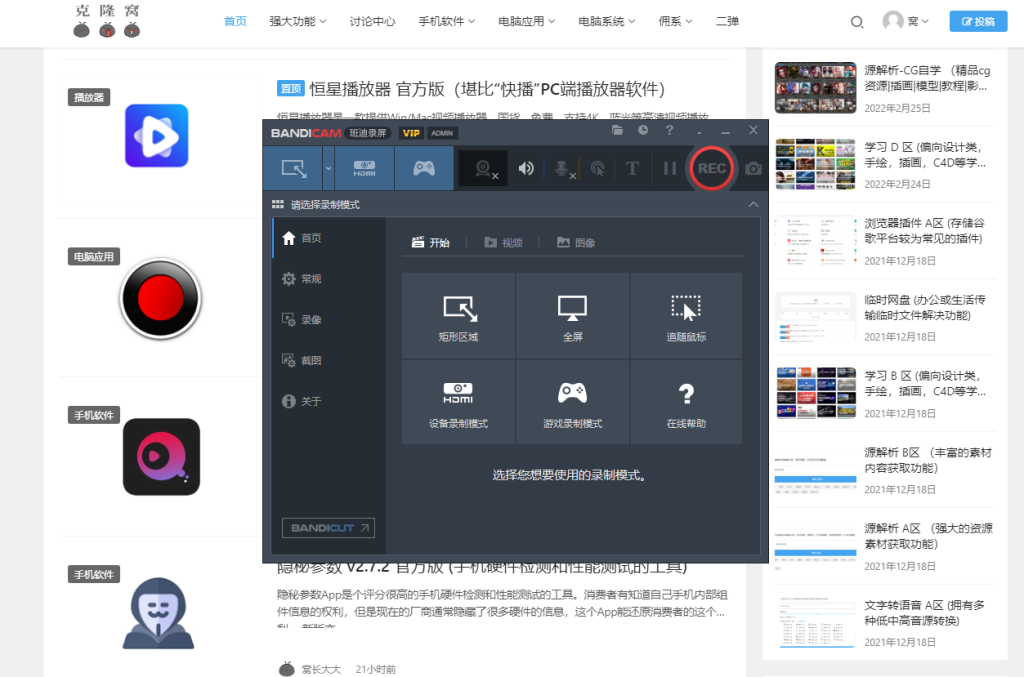Viewport: 1024px width, 677px height.
Task: Start recording with the REC button
Action: point(711,168)
